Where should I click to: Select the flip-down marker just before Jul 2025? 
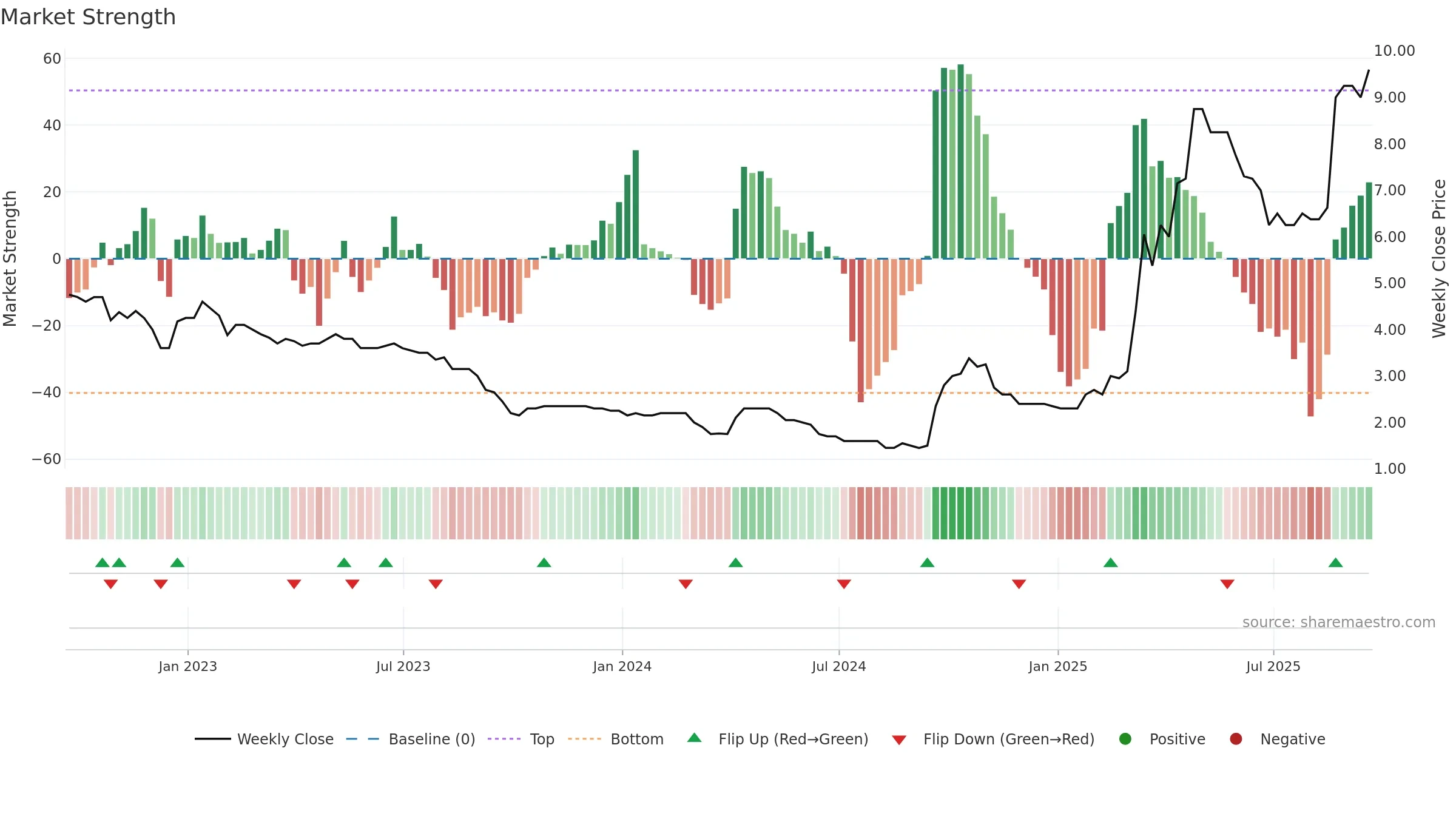(1227, 584)
